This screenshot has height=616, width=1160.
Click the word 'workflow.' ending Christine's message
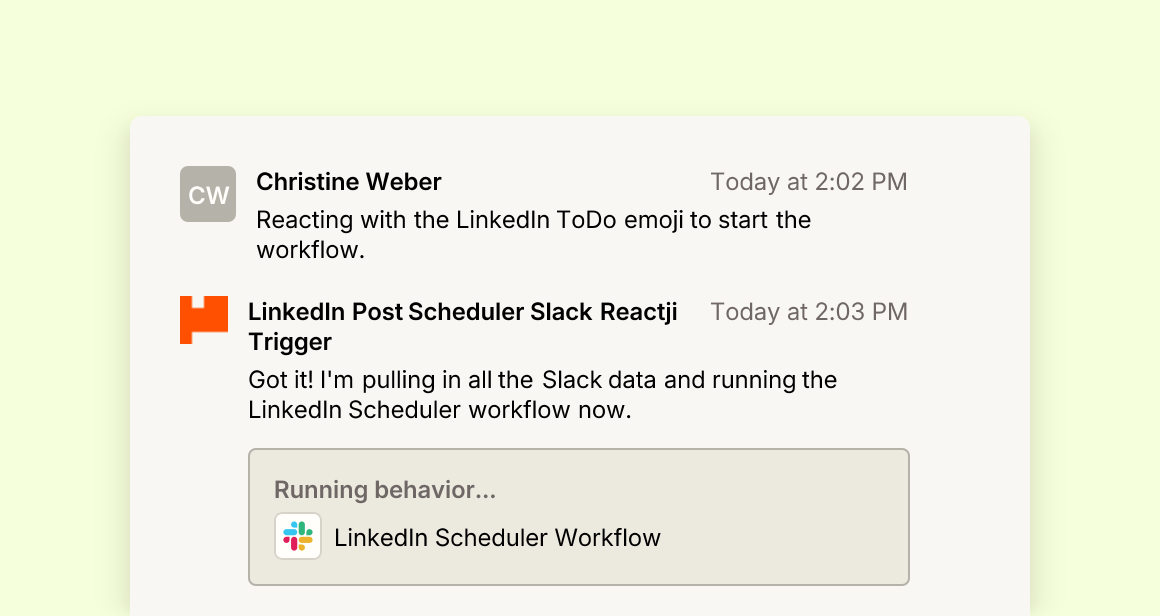click(311, 250)
